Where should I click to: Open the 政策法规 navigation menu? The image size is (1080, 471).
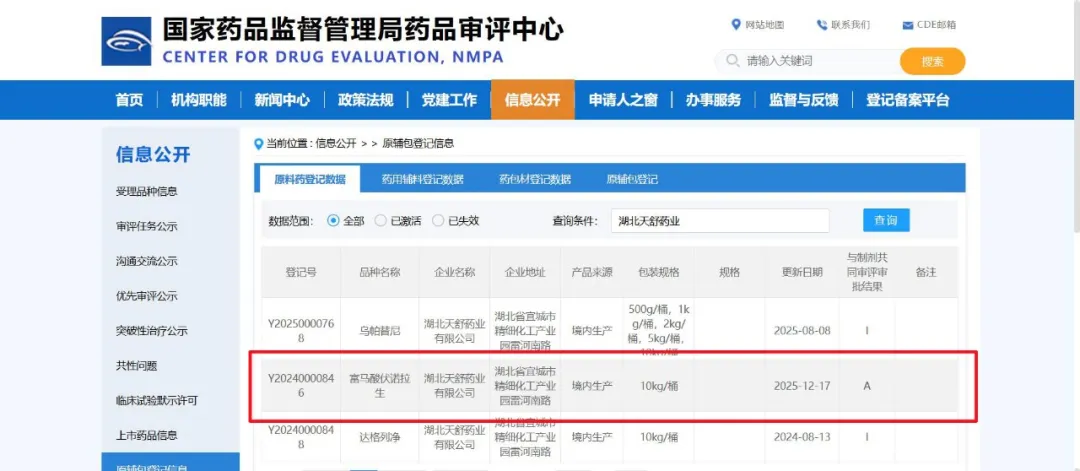pos(365,100)
